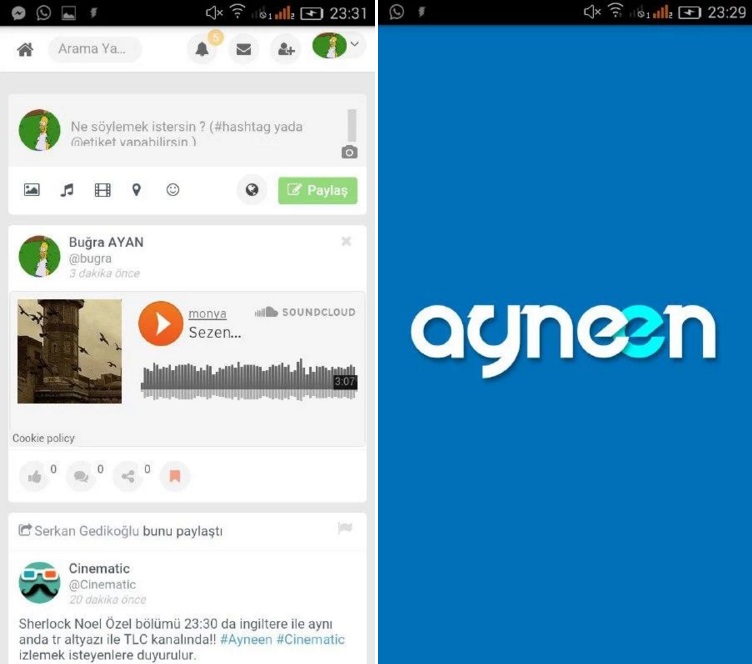Report shared post with flag icon
752x664 pixels.
coord(345,528)
